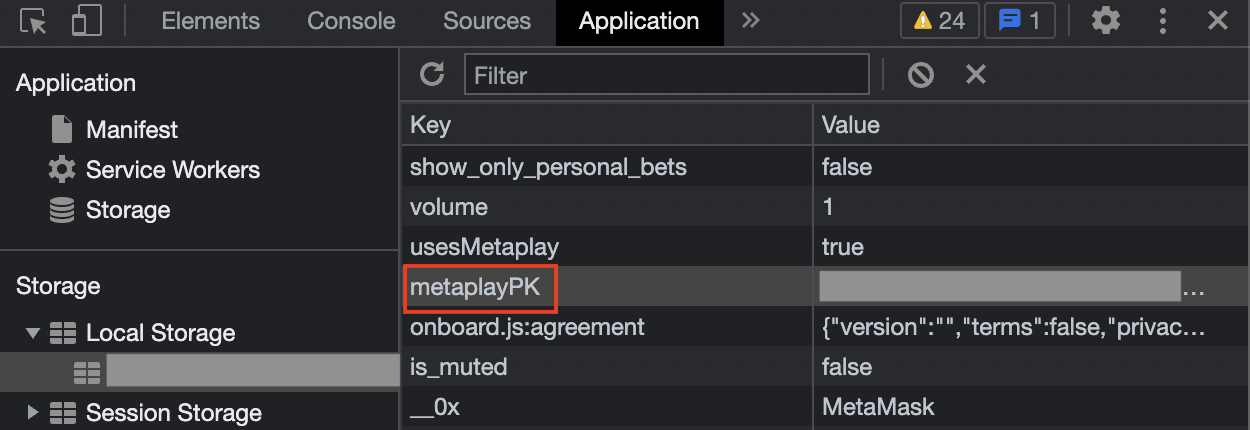This screenshot has width=1250, height=430.
Task: Collapse the Local Storage tree node
Action: coord(34,333)
